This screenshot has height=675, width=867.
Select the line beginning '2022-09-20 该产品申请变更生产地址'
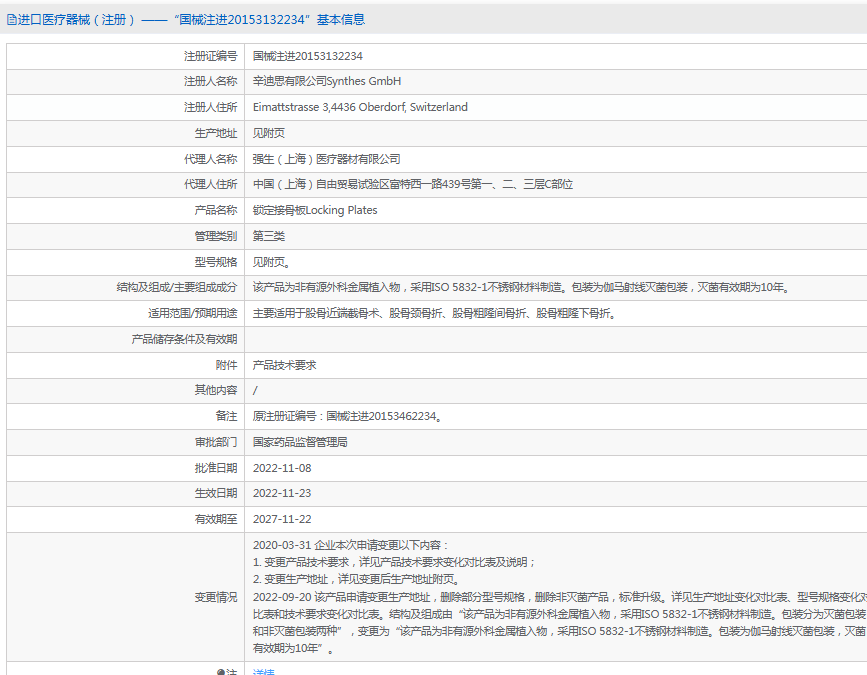tap(560, 597)
